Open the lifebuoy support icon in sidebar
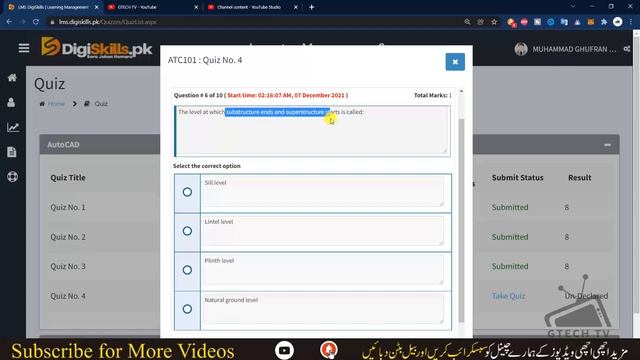 tap(12, 177)
